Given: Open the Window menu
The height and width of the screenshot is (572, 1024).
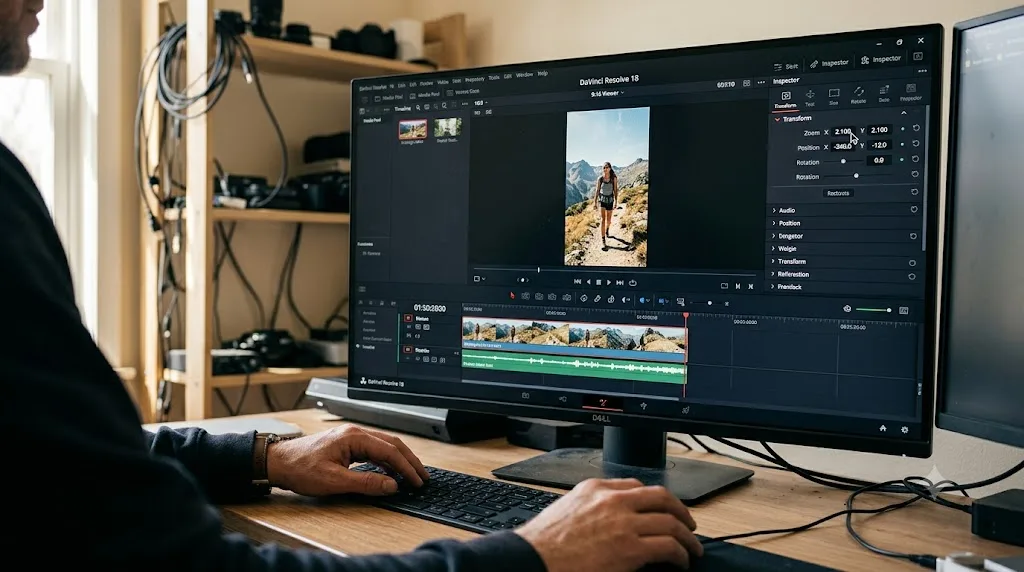Looking at the screenshot, I should point(524,76).
